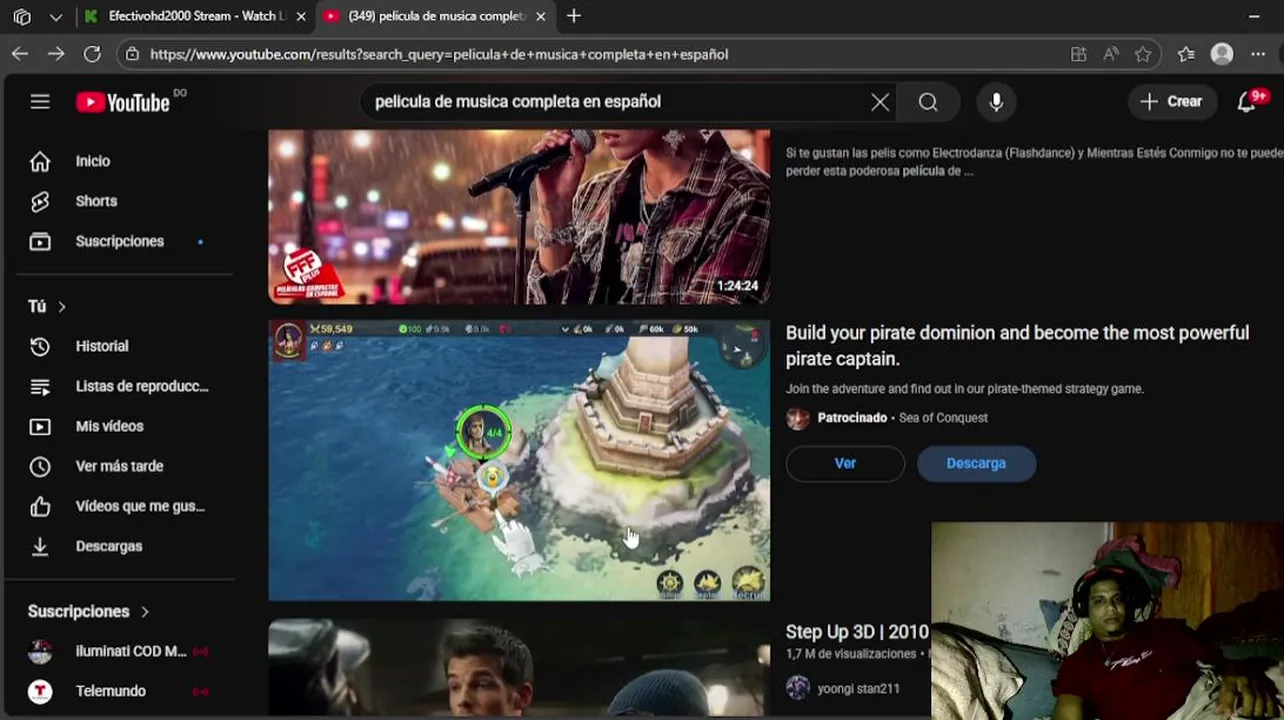Open the YouTube hamburger guide menu
Image resolution: width=1284 pixels, height=720 pixels.
[40, 101]
